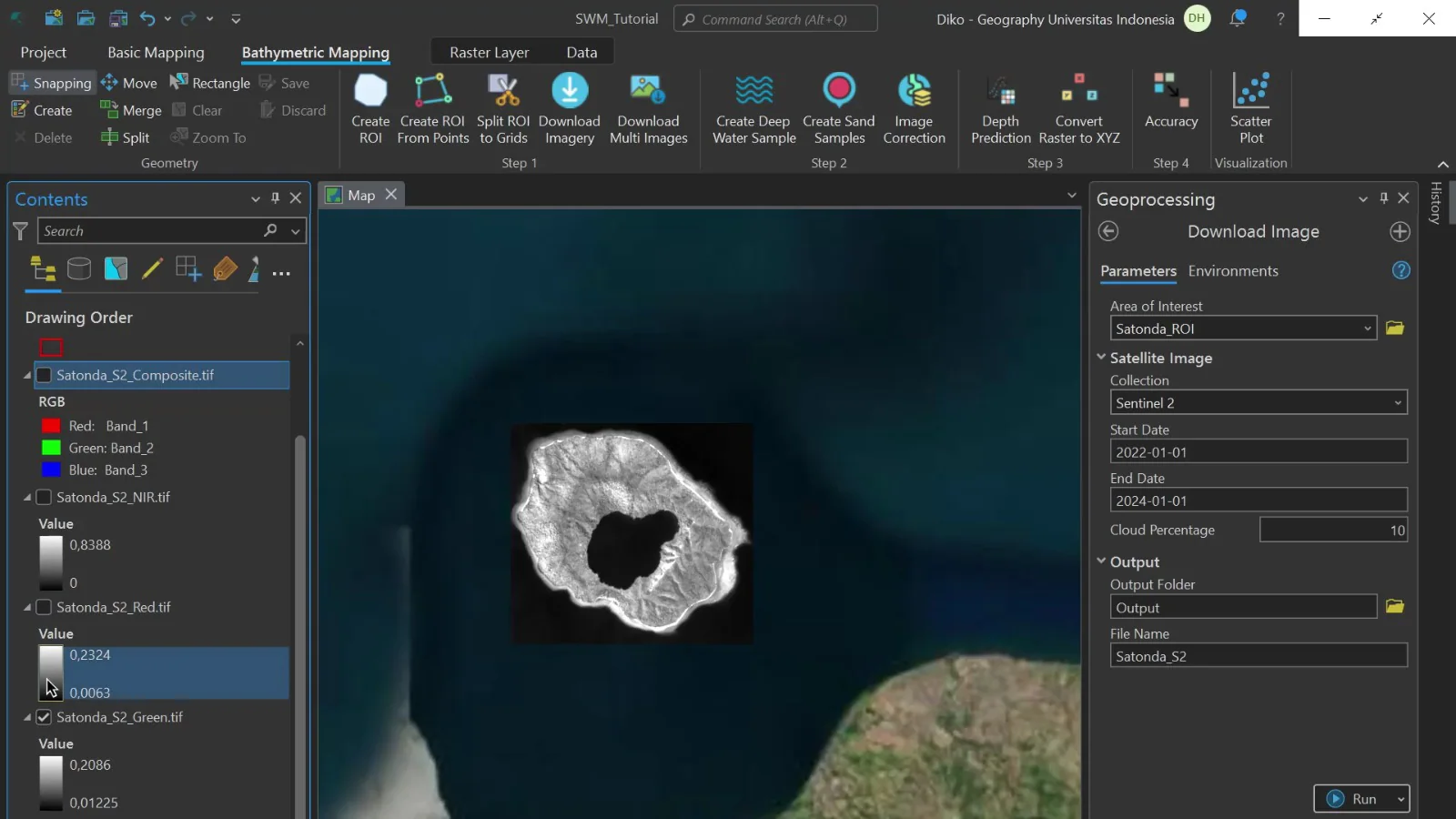The width and height of the screenshot is (1456, 819).
Task: Open the Project tab
Action: (x=44, y=53)
